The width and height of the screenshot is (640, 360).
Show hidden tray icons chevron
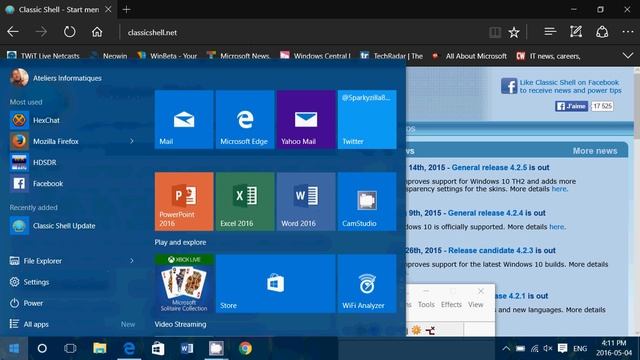[x=506, y=349]
